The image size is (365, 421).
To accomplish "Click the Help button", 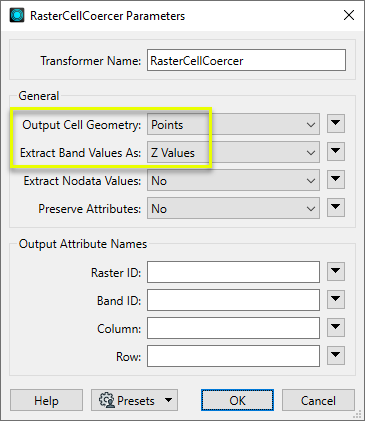I will (x=46, y=400).
